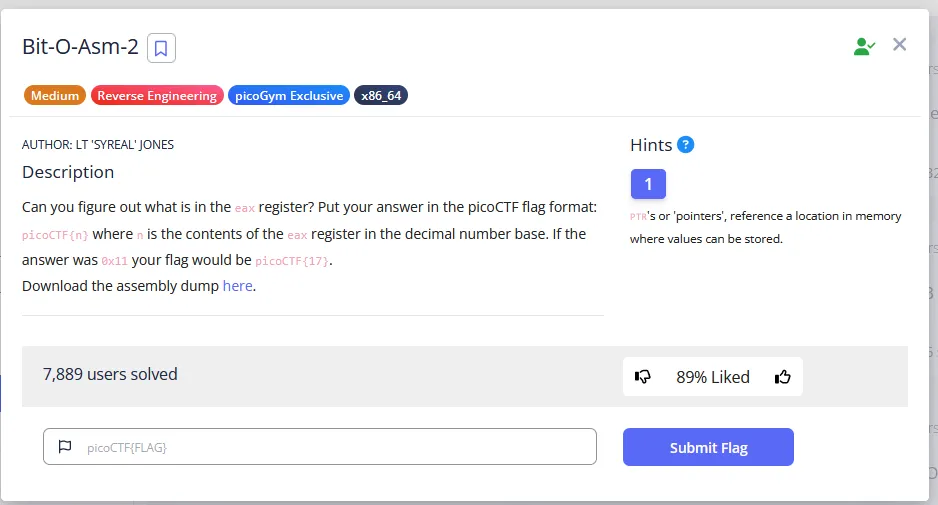
Task: Click the picoCTF{17} example flag text
Action: tap(292, 261)
